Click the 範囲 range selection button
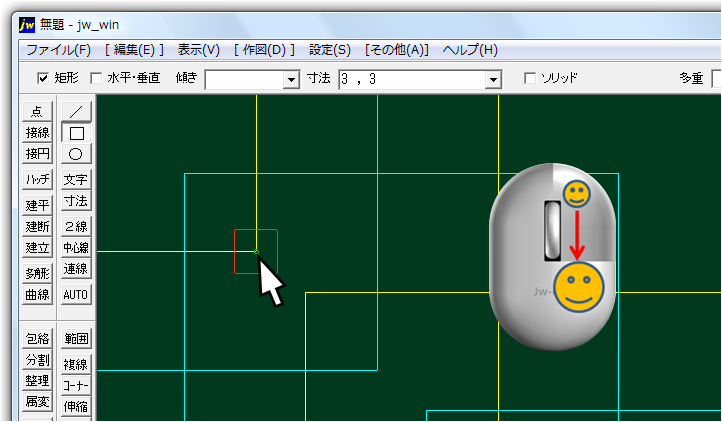 [76, 338]
